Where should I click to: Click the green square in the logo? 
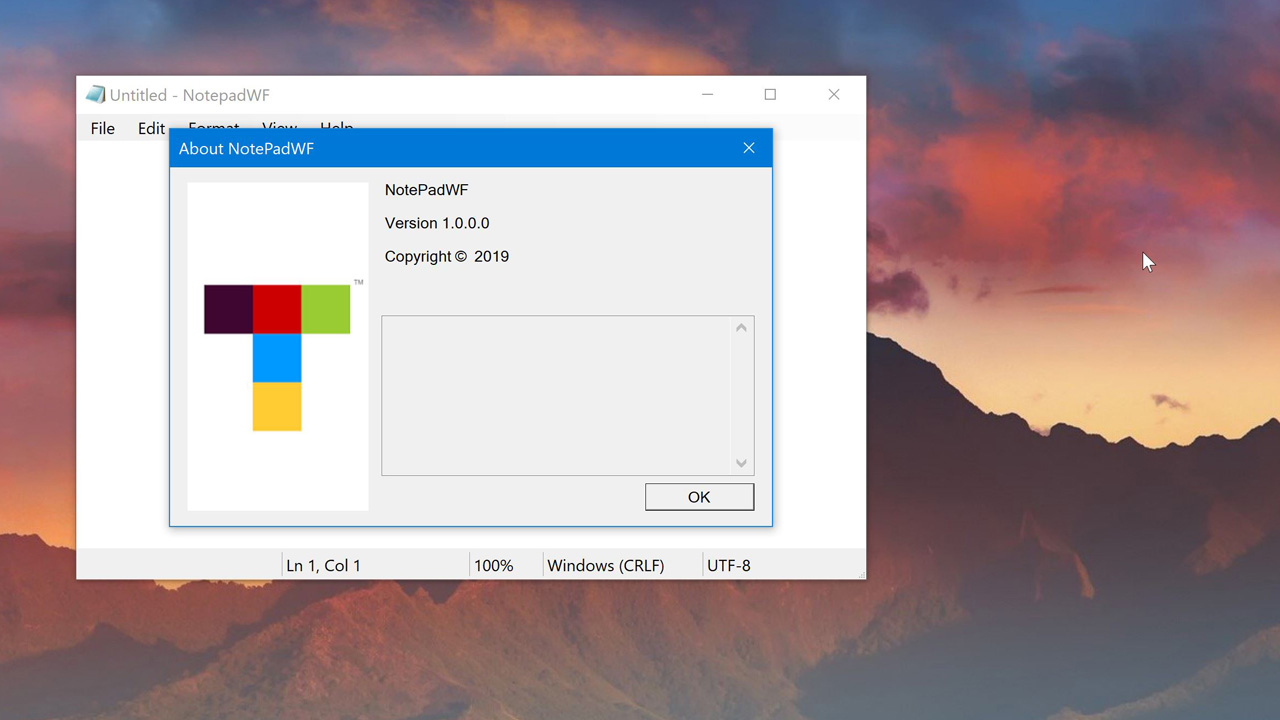pyautogui.click(x=326, y=309)
